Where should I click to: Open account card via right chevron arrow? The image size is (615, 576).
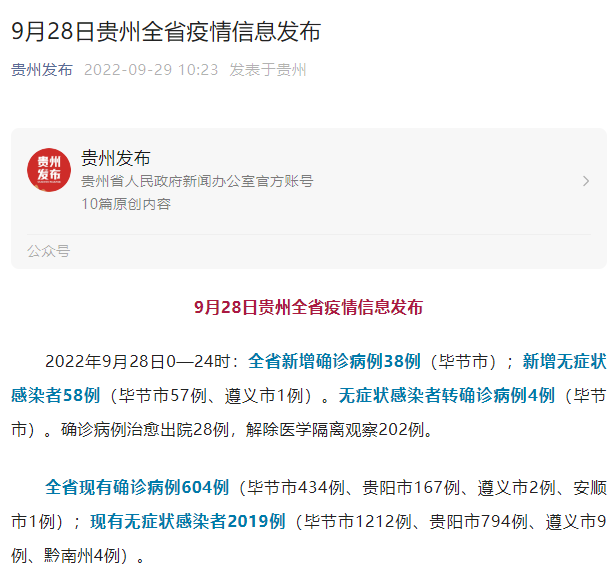(586, 181)
